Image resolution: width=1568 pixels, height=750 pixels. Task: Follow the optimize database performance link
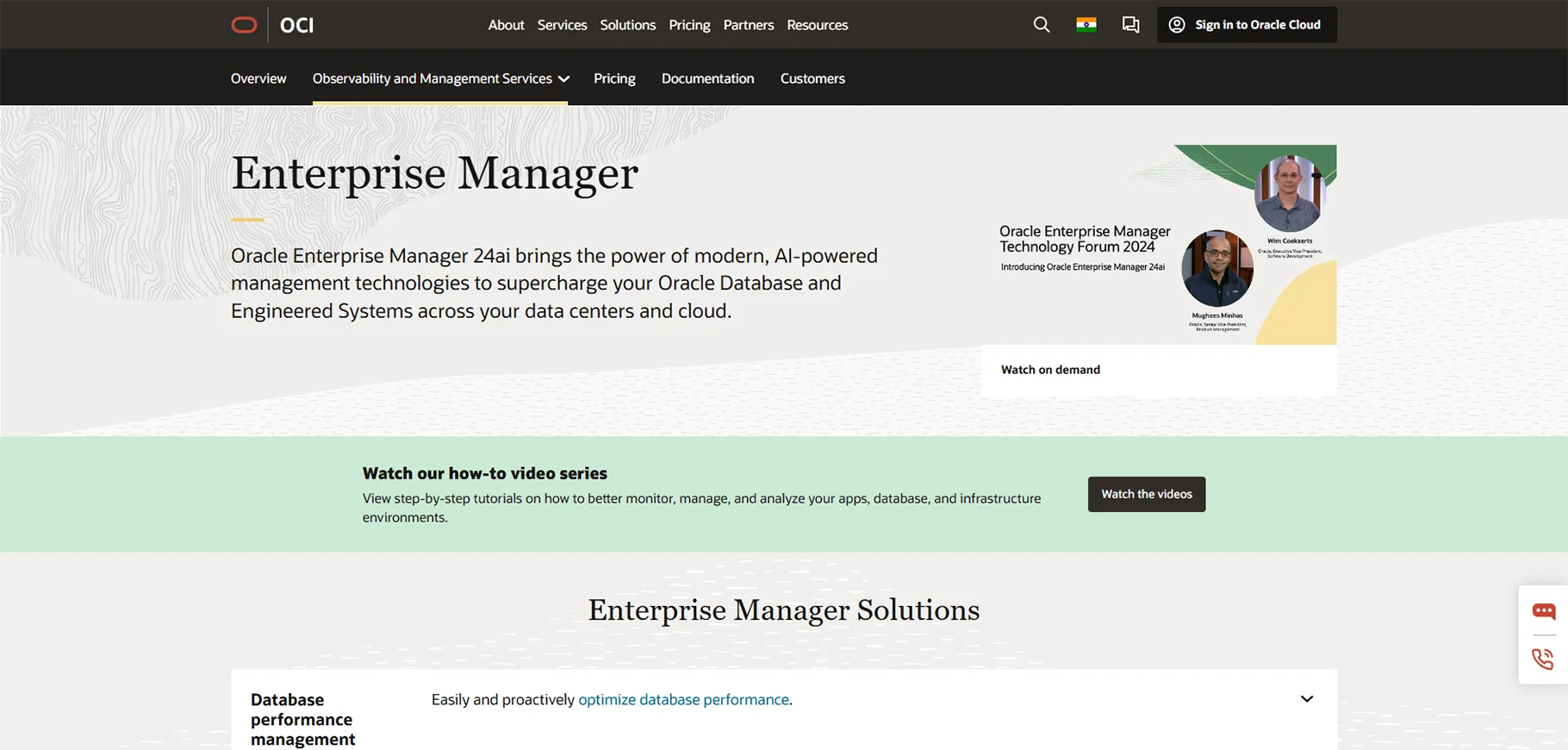click(x=683, y=700)
